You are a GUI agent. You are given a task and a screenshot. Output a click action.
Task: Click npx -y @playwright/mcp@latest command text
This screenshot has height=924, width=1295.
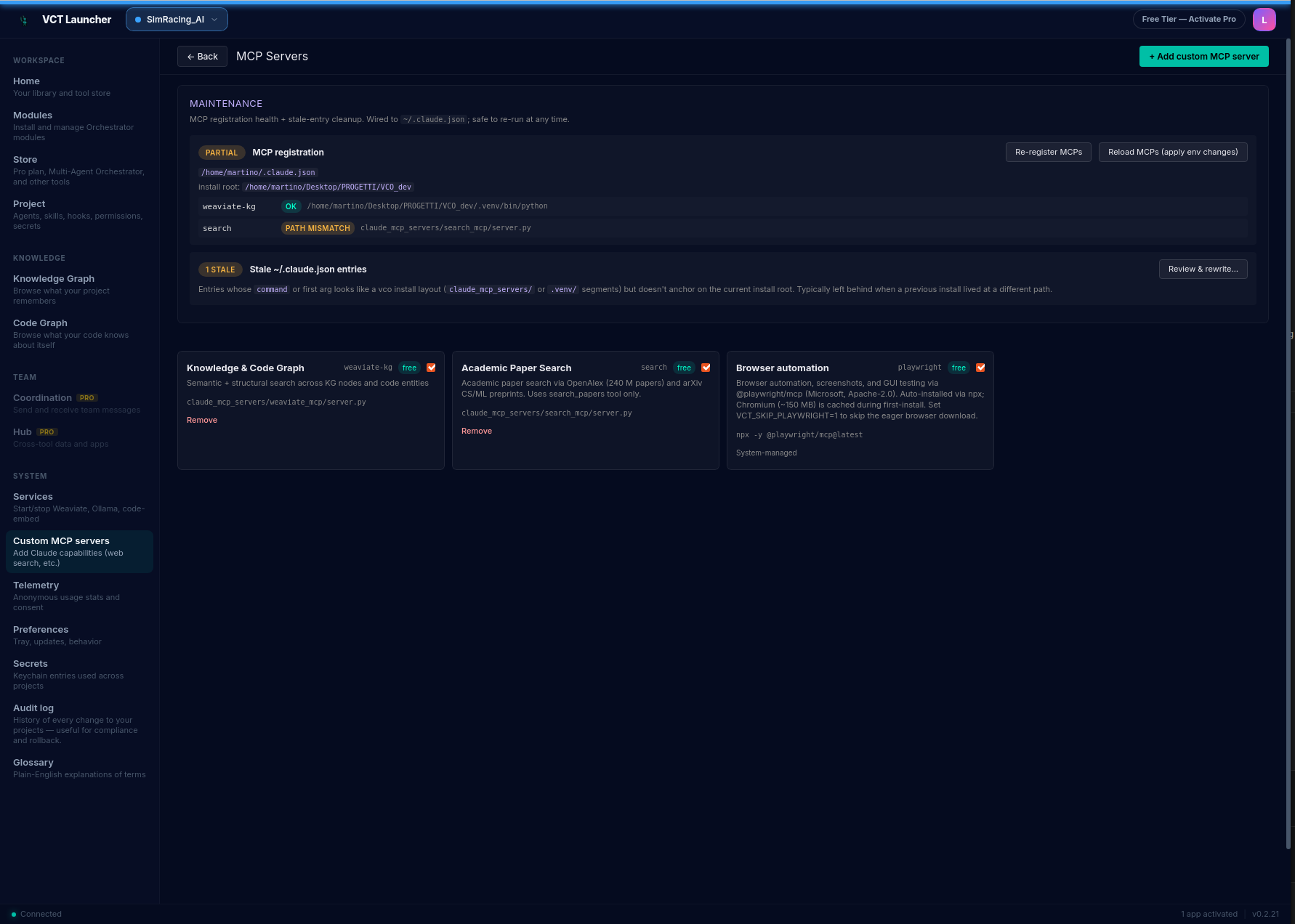(x=799, y=435)
